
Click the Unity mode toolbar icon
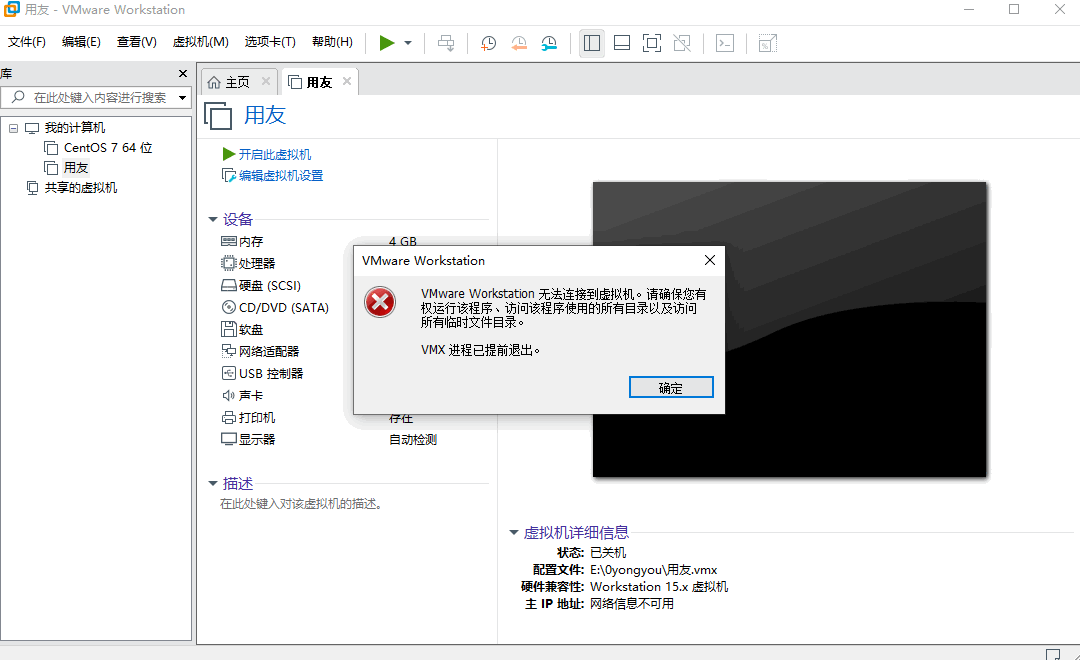682,43
